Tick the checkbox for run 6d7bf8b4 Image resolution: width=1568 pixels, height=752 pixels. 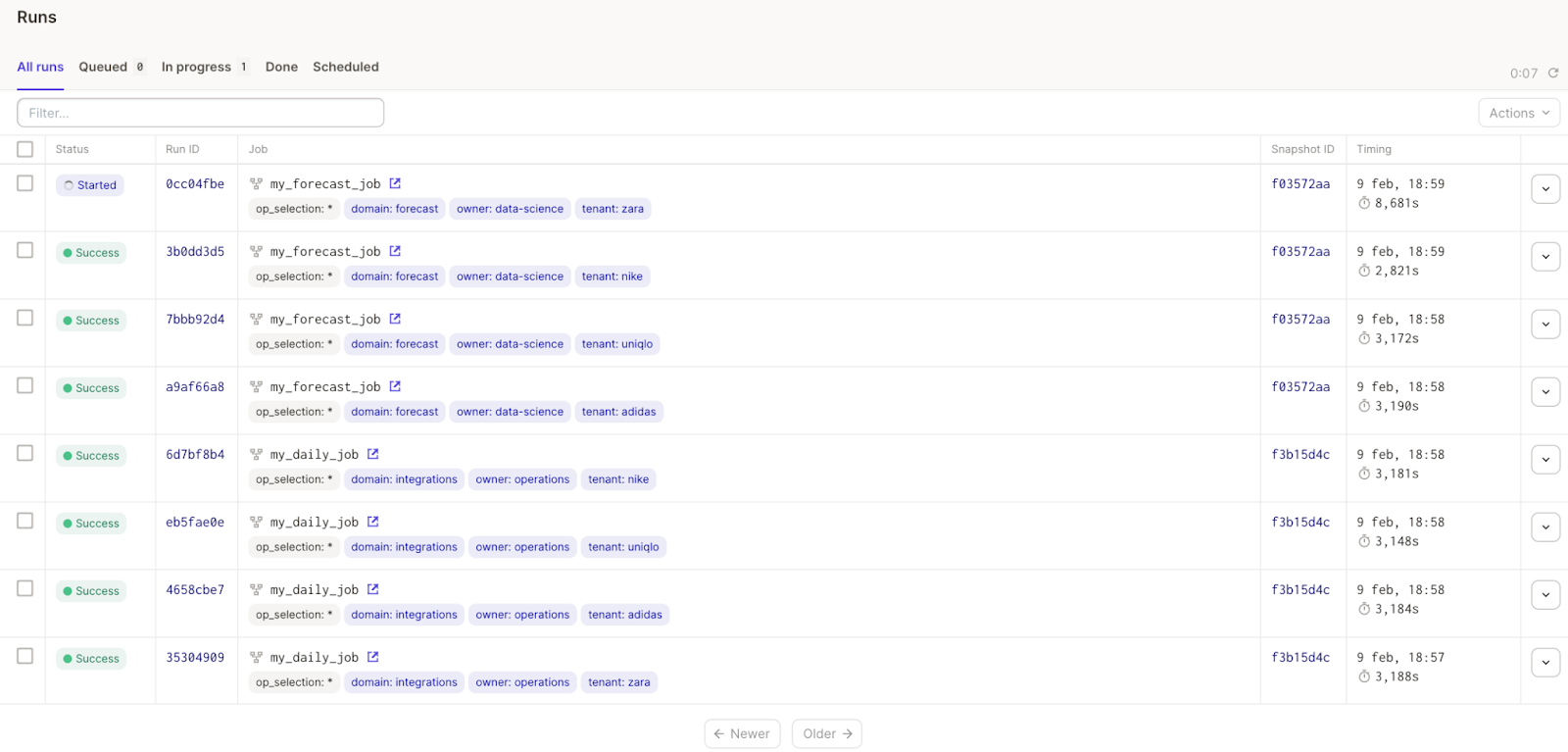coord(25,453)
